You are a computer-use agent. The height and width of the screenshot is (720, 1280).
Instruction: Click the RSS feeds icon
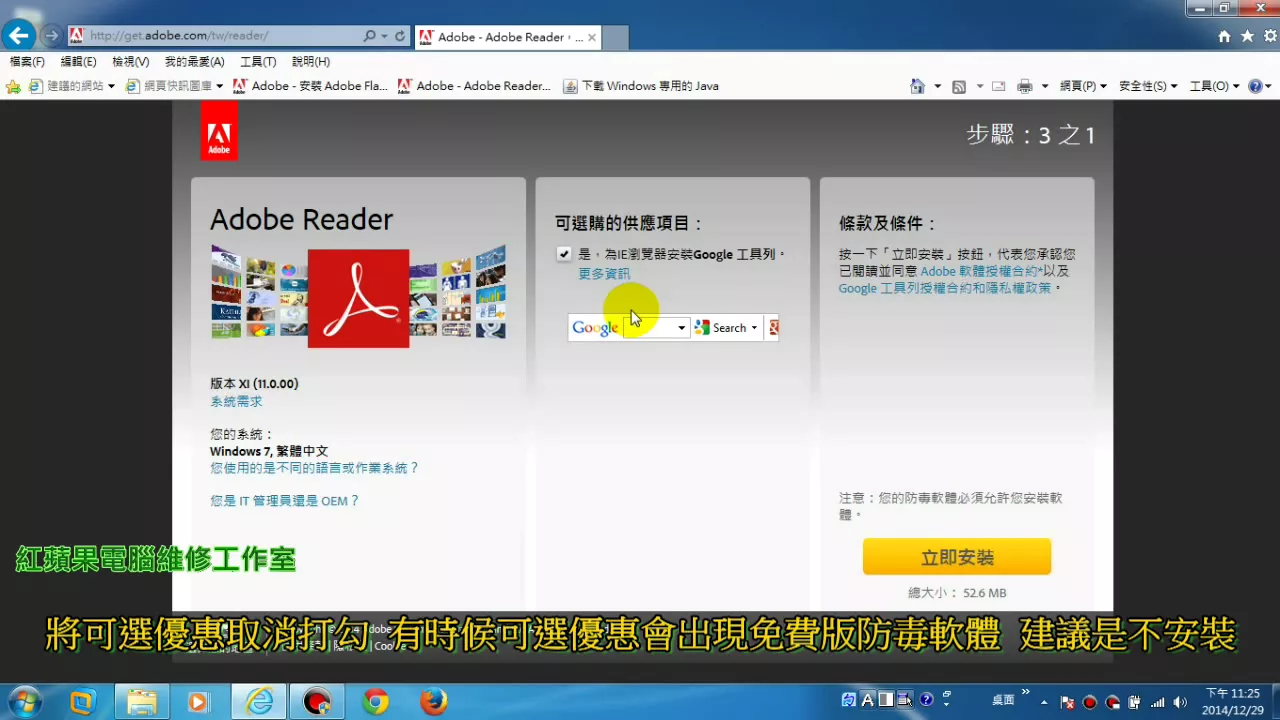[959, 86]
